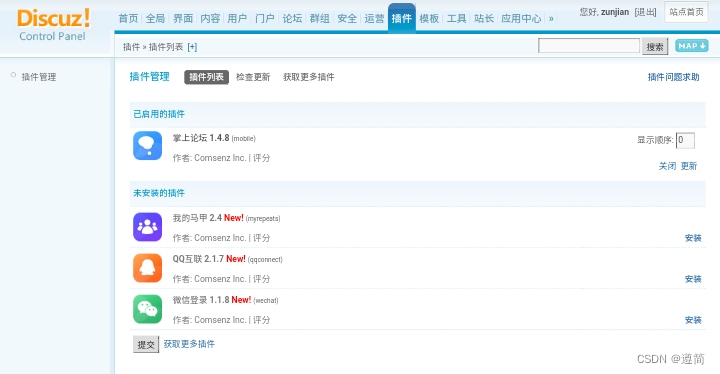The width and height of the screenshot is (720, 374).
Task: Open the 安全 menu
Action: (x=347, y=18)
